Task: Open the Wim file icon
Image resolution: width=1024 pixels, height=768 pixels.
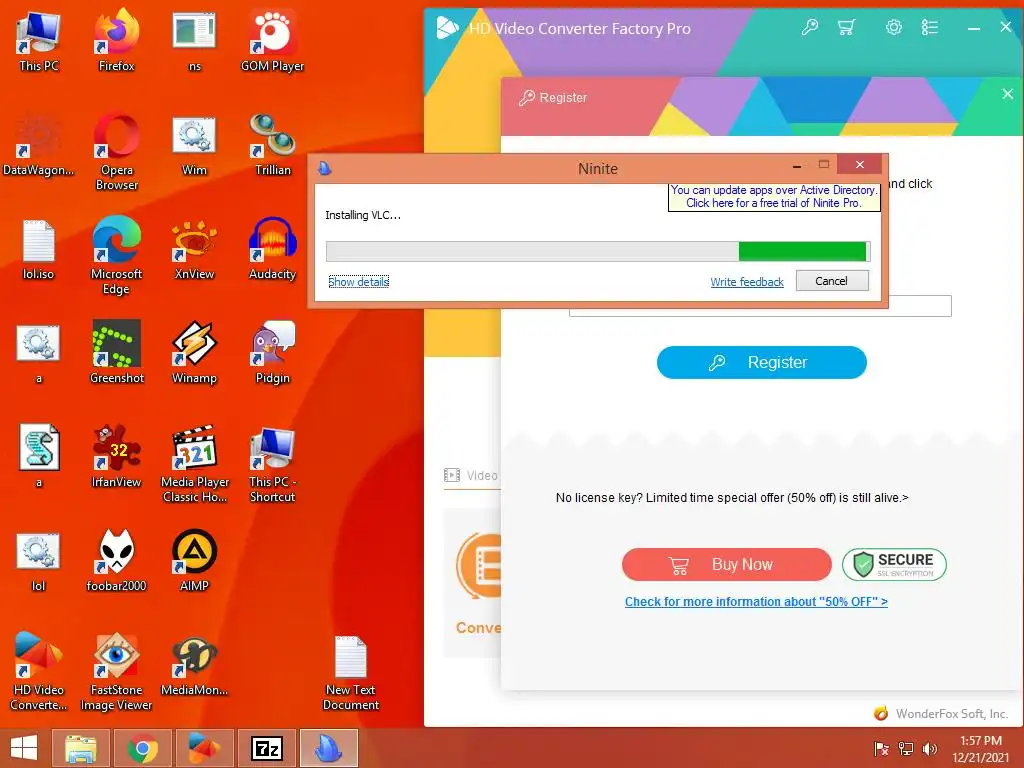Action: [x=194, y=145]
